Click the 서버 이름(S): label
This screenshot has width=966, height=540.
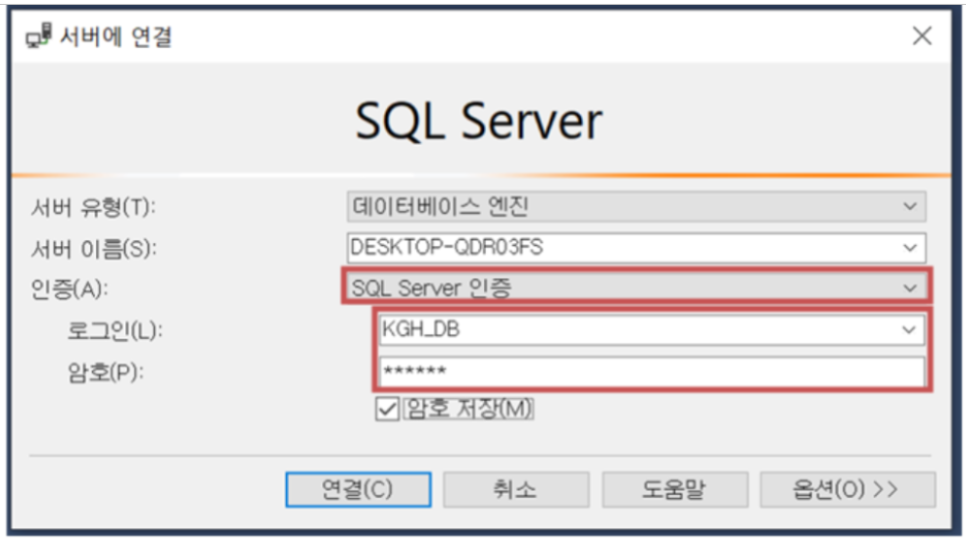[x=94, y=249]
